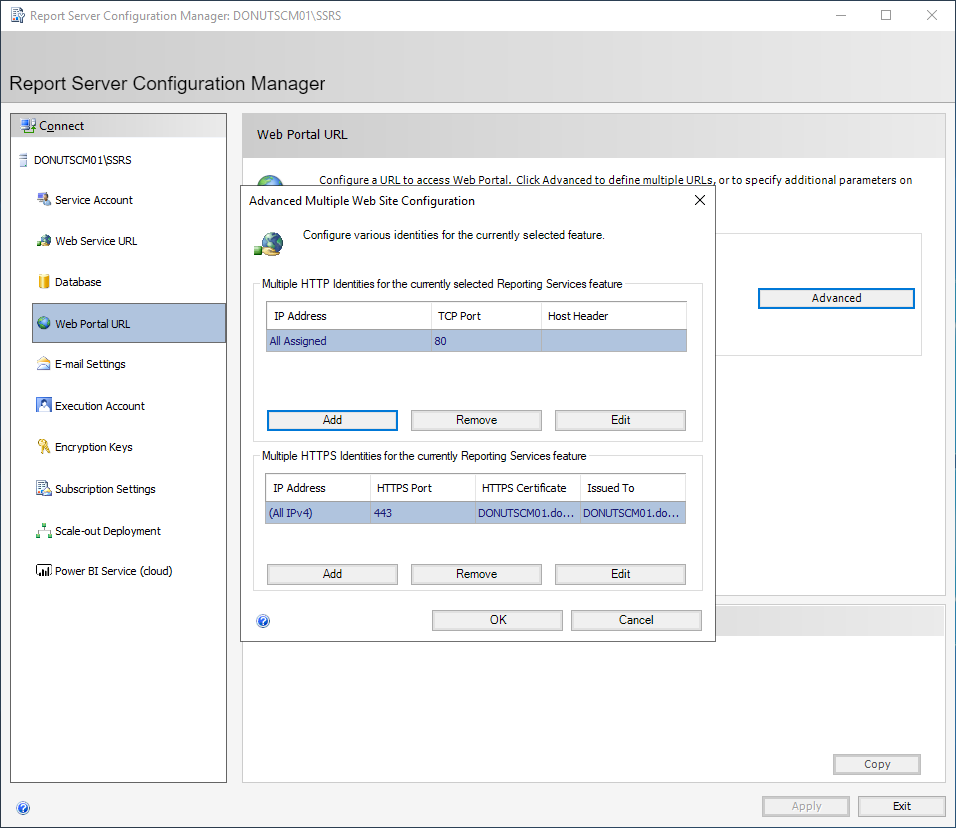Screen dimensions: 956x828
Task: Click the Service Account icon
Action: (43, 199)
